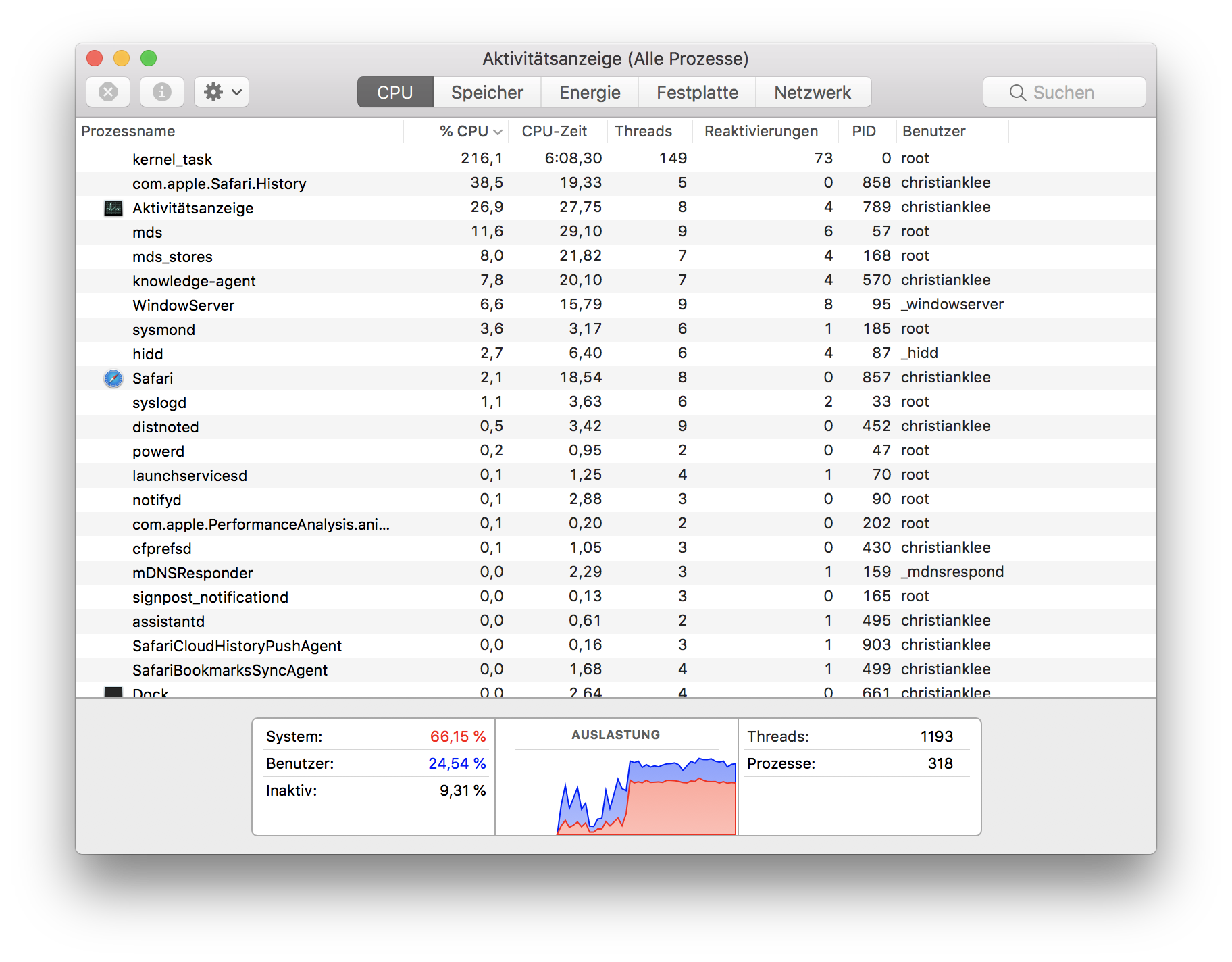Switch to the Speicher tab
The height and width of the screenshot is (962, 1232).
(x=487, y=92)
